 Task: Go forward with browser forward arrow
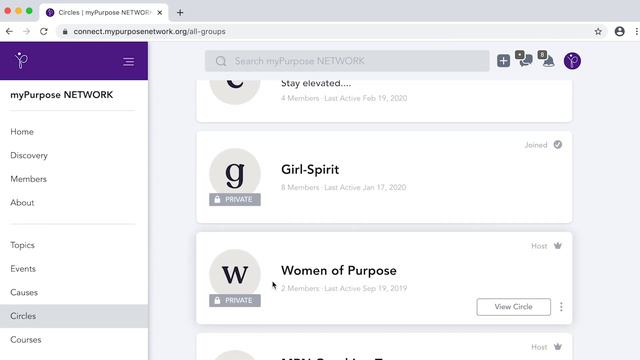(x=27, y=31)
